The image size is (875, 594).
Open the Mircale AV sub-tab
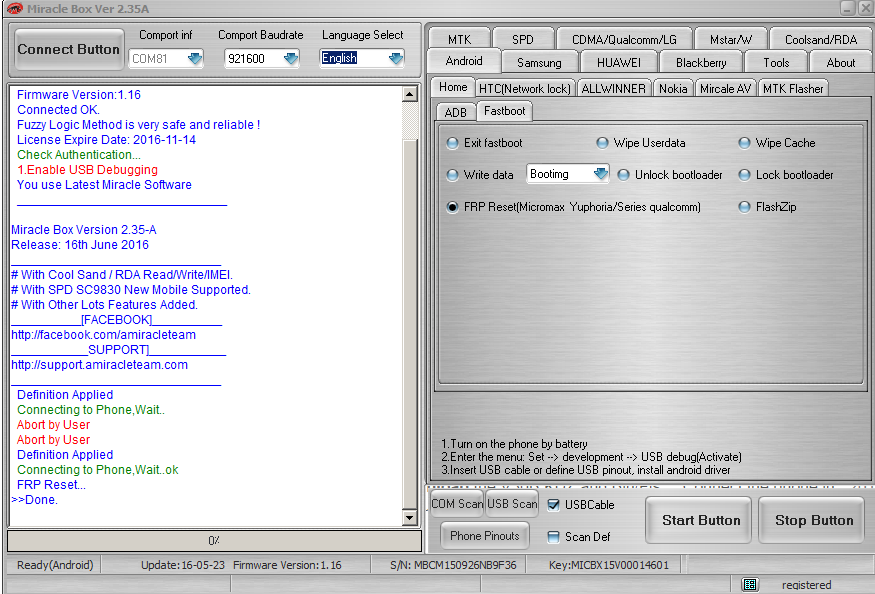coord(725,89)
